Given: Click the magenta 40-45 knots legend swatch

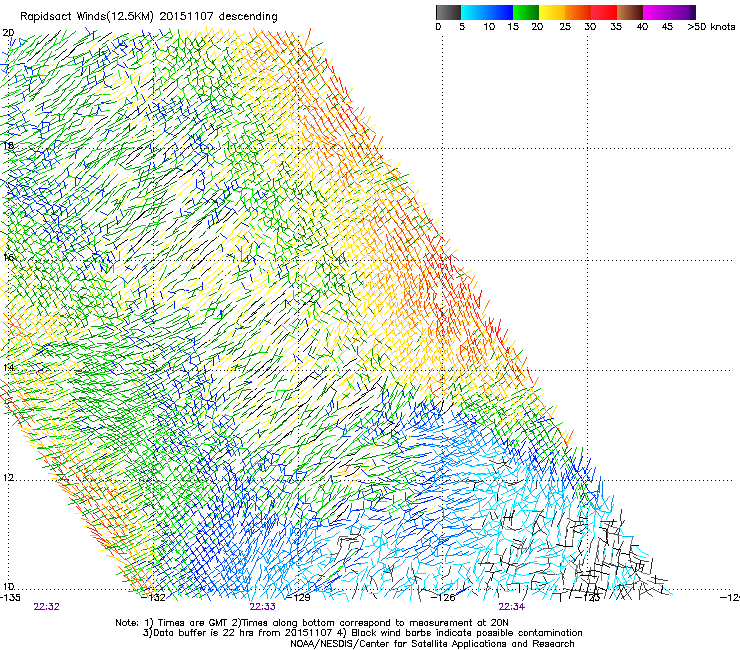Looking at the screenshot, I should tap(656, 12).
